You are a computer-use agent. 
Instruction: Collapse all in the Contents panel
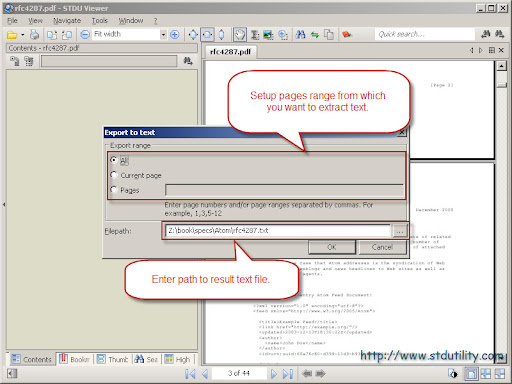pos(29,61)
